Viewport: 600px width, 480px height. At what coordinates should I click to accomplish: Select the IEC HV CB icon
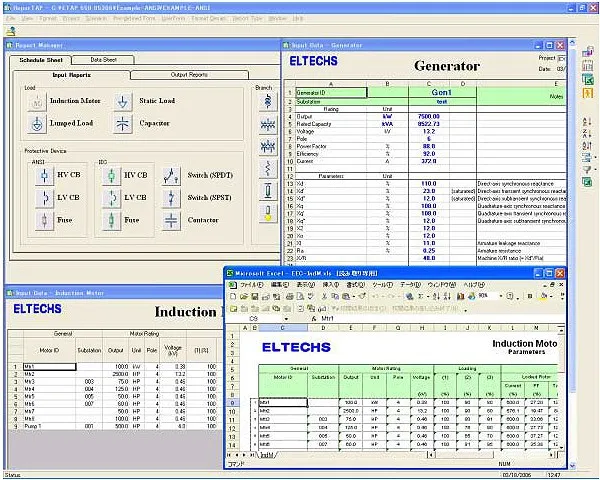pyautogui.click(x=111, y=175)
